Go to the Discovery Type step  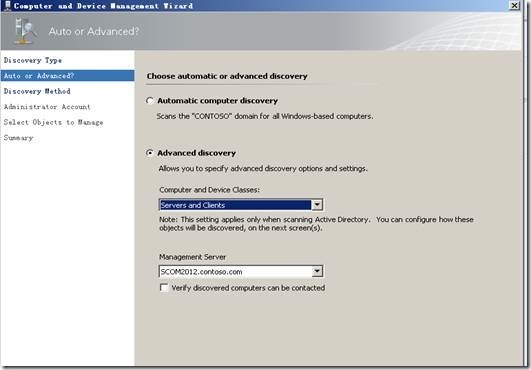pos(33,60)
